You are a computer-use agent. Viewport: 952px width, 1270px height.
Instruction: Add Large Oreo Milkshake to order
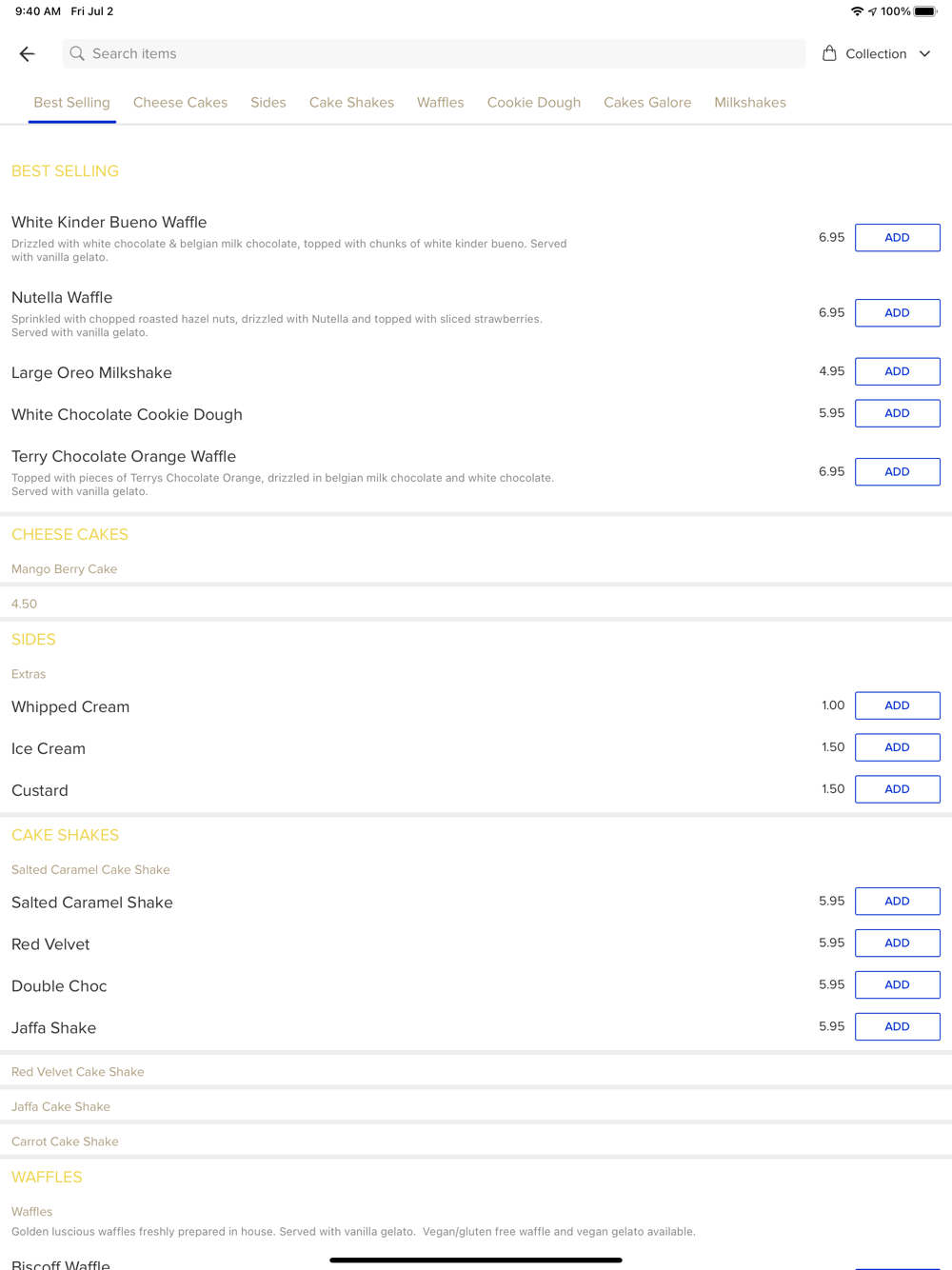point(897,371)
